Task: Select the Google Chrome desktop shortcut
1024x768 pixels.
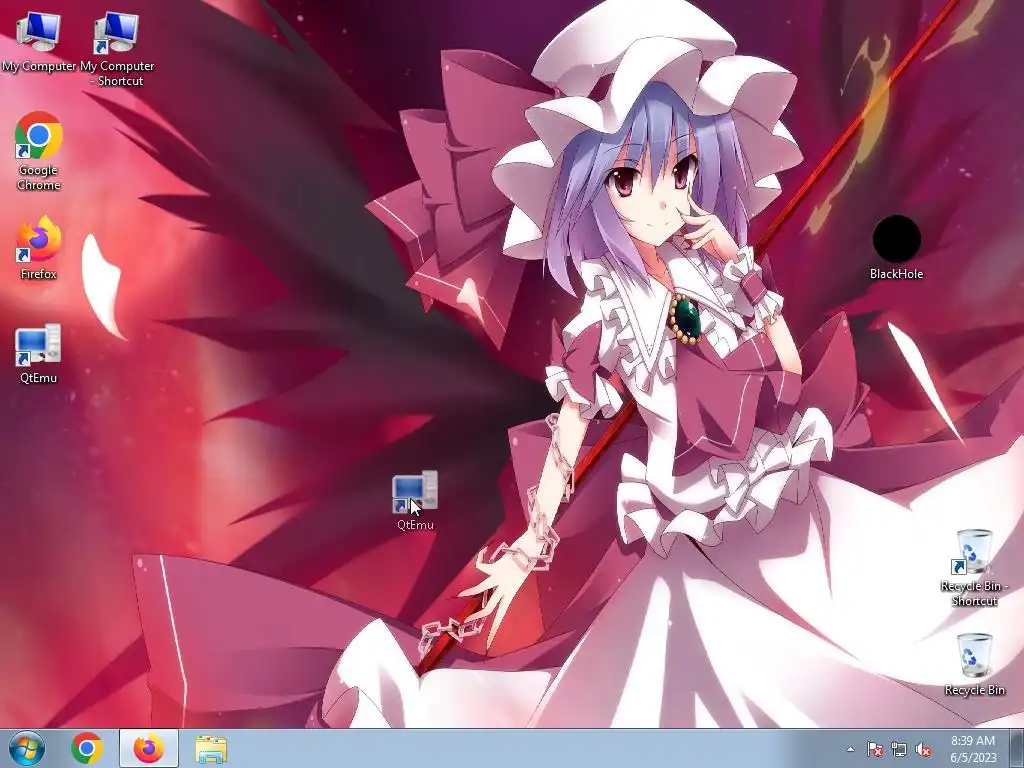Action: pyautogui.click(x=39, y=152)
